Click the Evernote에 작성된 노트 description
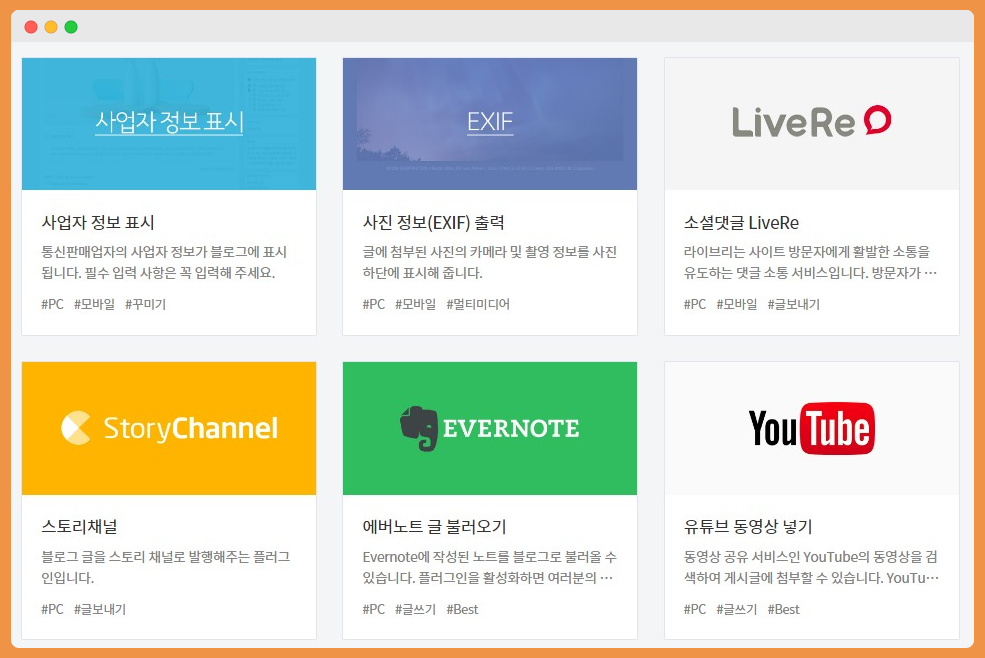The width and height of the screenshot is (985, 658). click(489, 567)
